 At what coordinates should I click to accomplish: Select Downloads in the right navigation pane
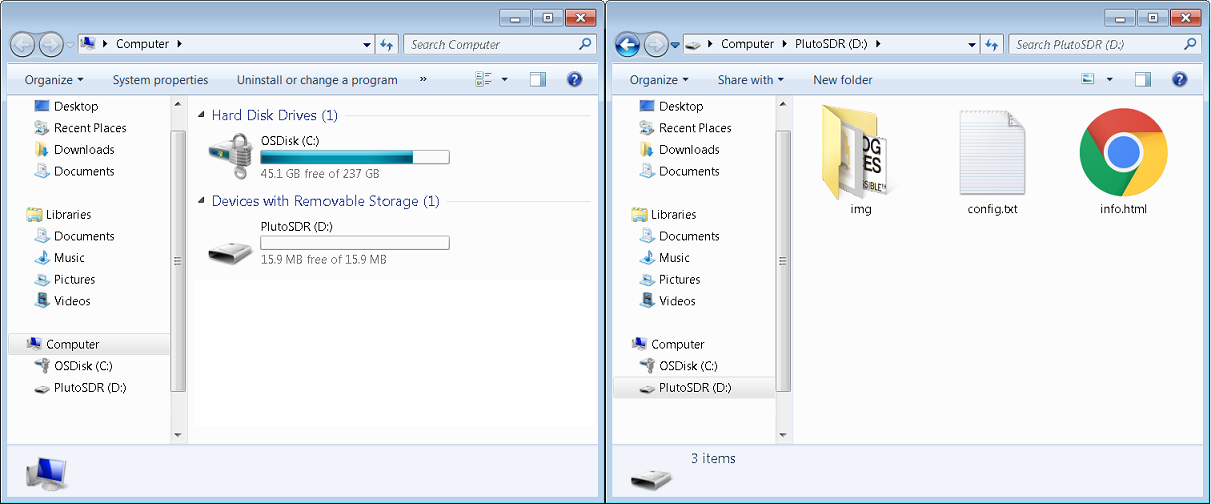pyautogui.click(x=688, y=150)
